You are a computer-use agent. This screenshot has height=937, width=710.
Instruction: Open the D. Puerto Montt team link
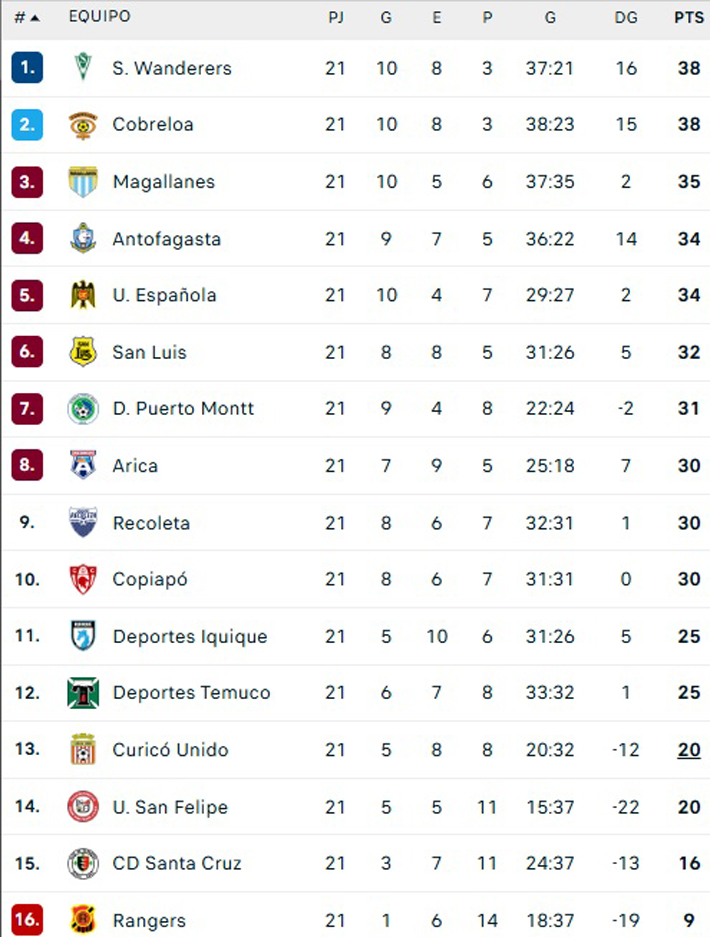pyautogui.click(x=183, y=408)
